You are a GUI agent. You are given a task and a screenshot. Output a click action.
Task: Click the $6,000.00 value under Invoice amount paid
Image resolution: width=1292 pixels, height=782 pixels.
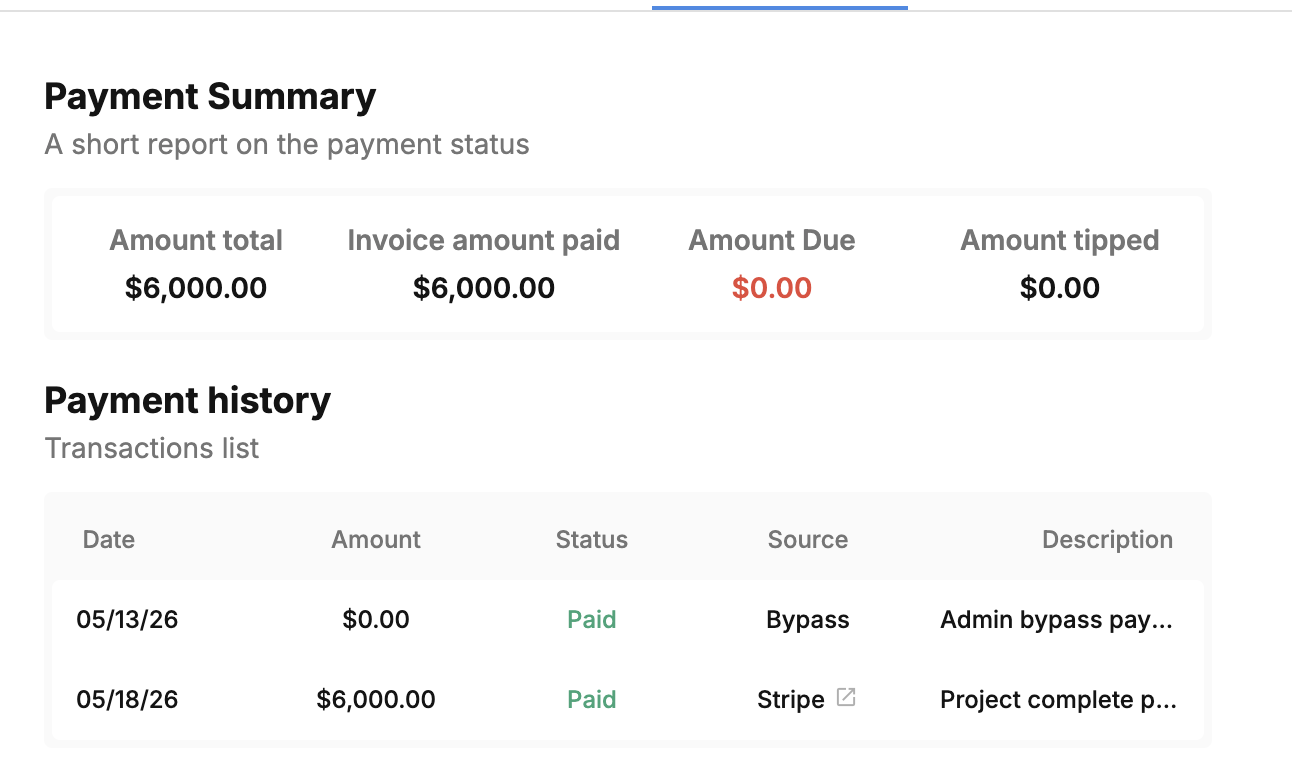point(484,289)
